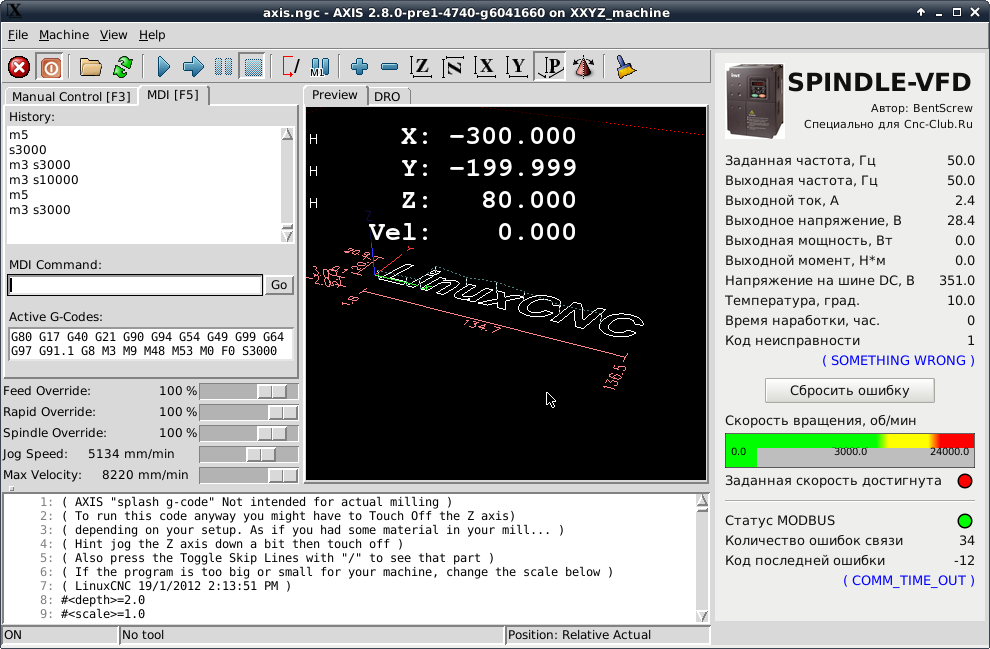Toggle the machine power button
The width and height of the screenshot is (990, 649).
point(50,67)
